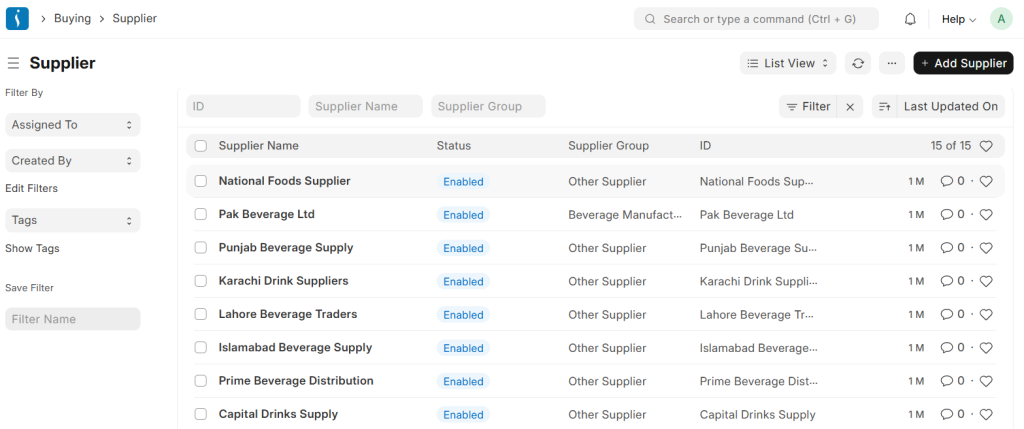The image size is (1024, 429).
Task: Click Edit Filters link
Action: point(31,189)
